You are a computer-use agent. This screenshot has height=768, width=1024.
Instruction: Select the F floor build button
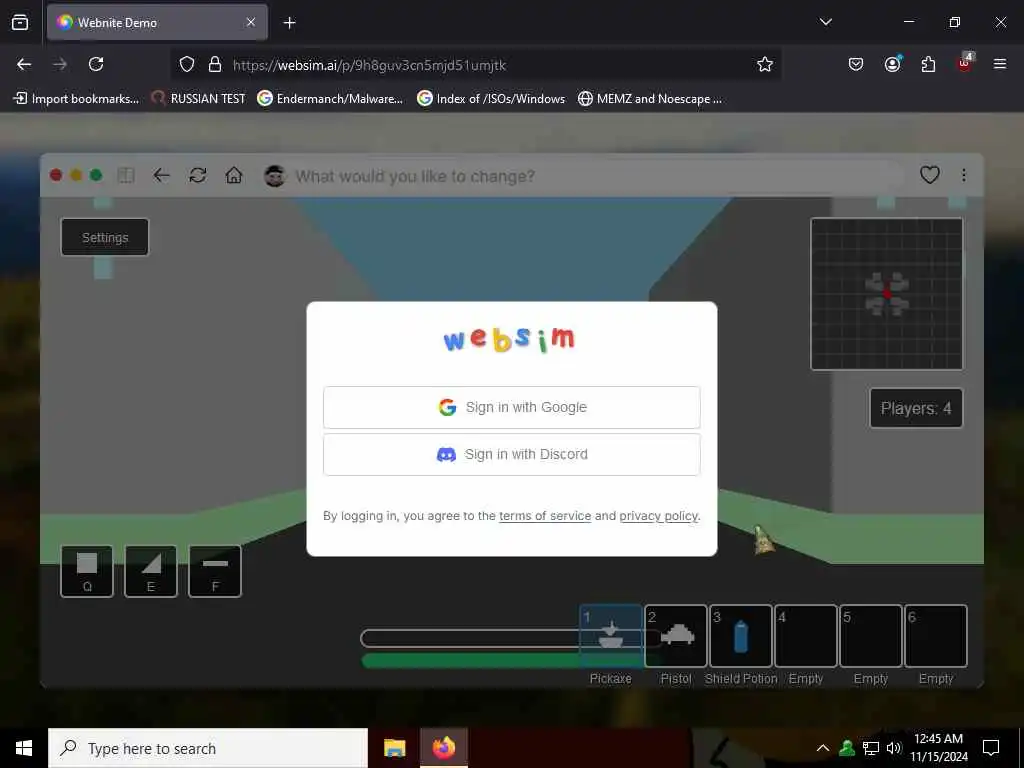pos(215,571)
